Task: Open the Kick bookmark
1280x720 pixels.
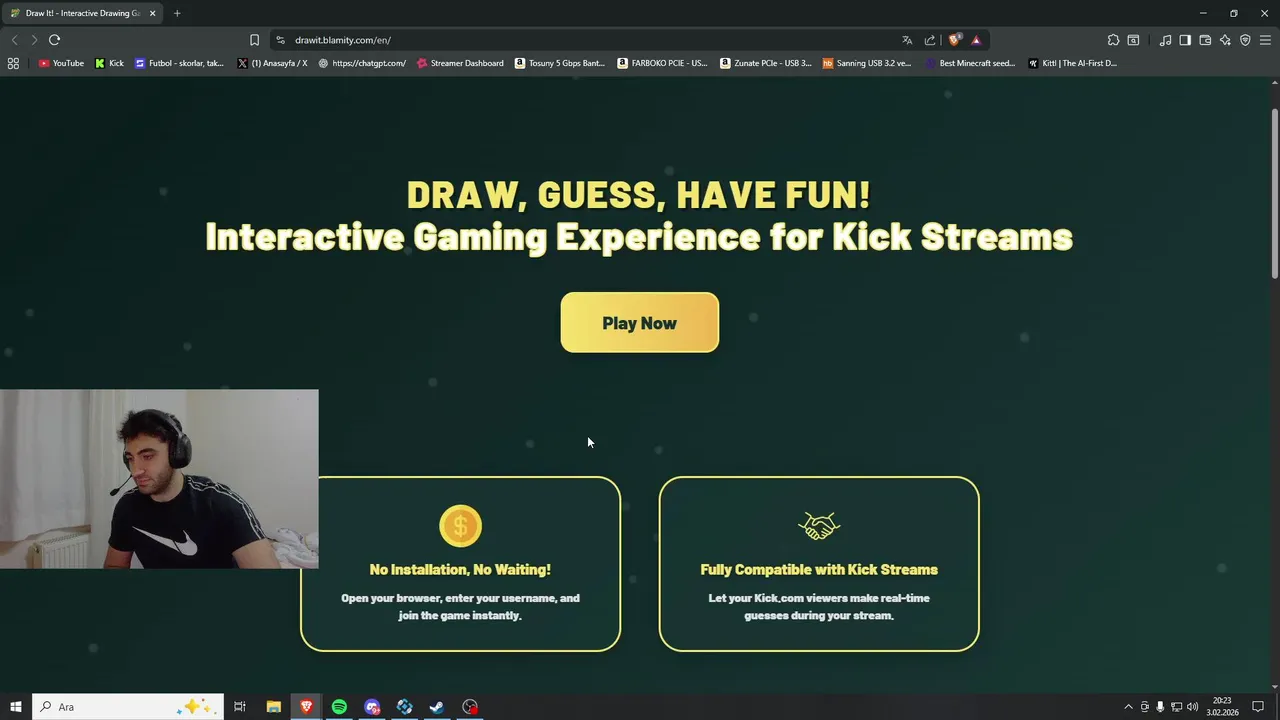Action: tap(109, 63)
